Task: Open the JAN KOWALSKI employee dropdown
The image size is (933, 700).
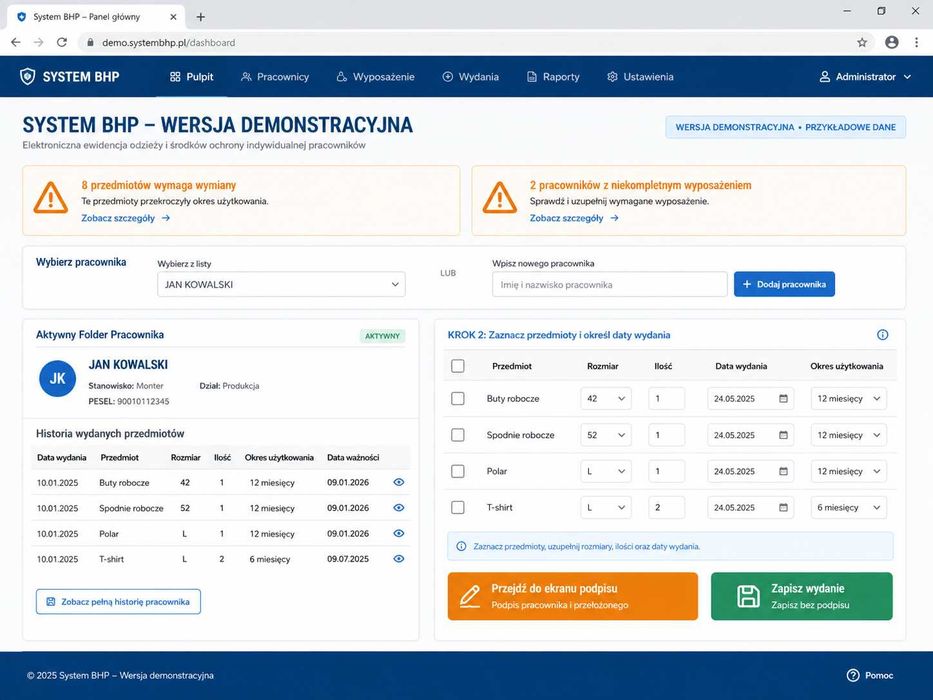Action: point(281,285)
